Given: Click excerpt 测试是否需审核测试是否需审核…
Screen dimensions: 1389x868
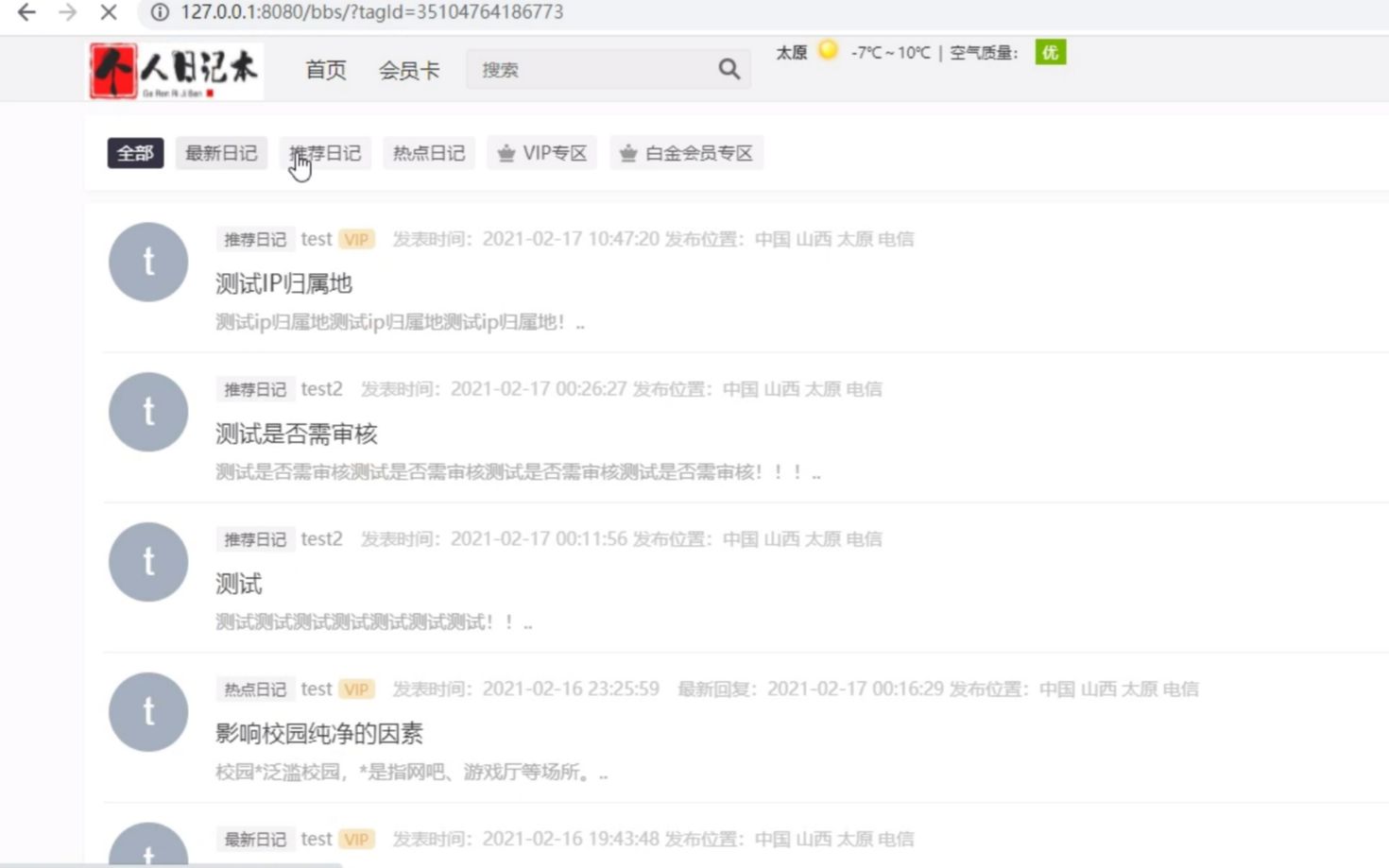Looking at the screenshot, I should [518, 472].
